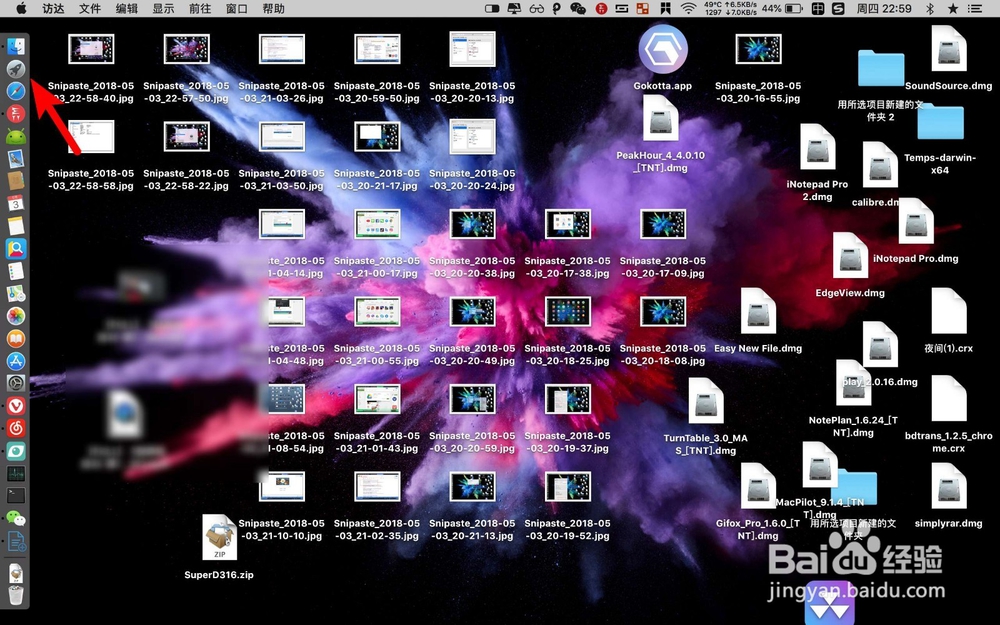
Task: Click the star icon in menu bar
Action: [x=953, y=8]
